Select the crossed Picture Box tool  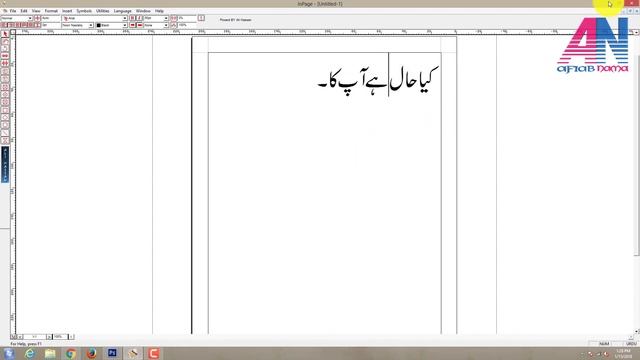[5, 87]
